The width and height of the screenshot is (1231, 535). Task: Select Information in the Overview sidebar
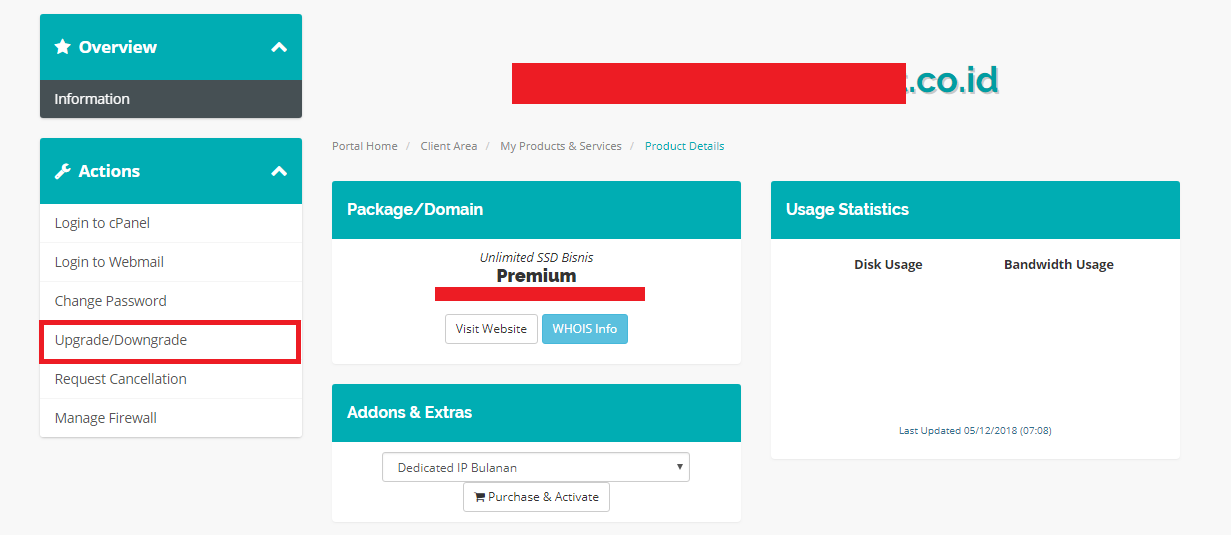coord(92,99)
